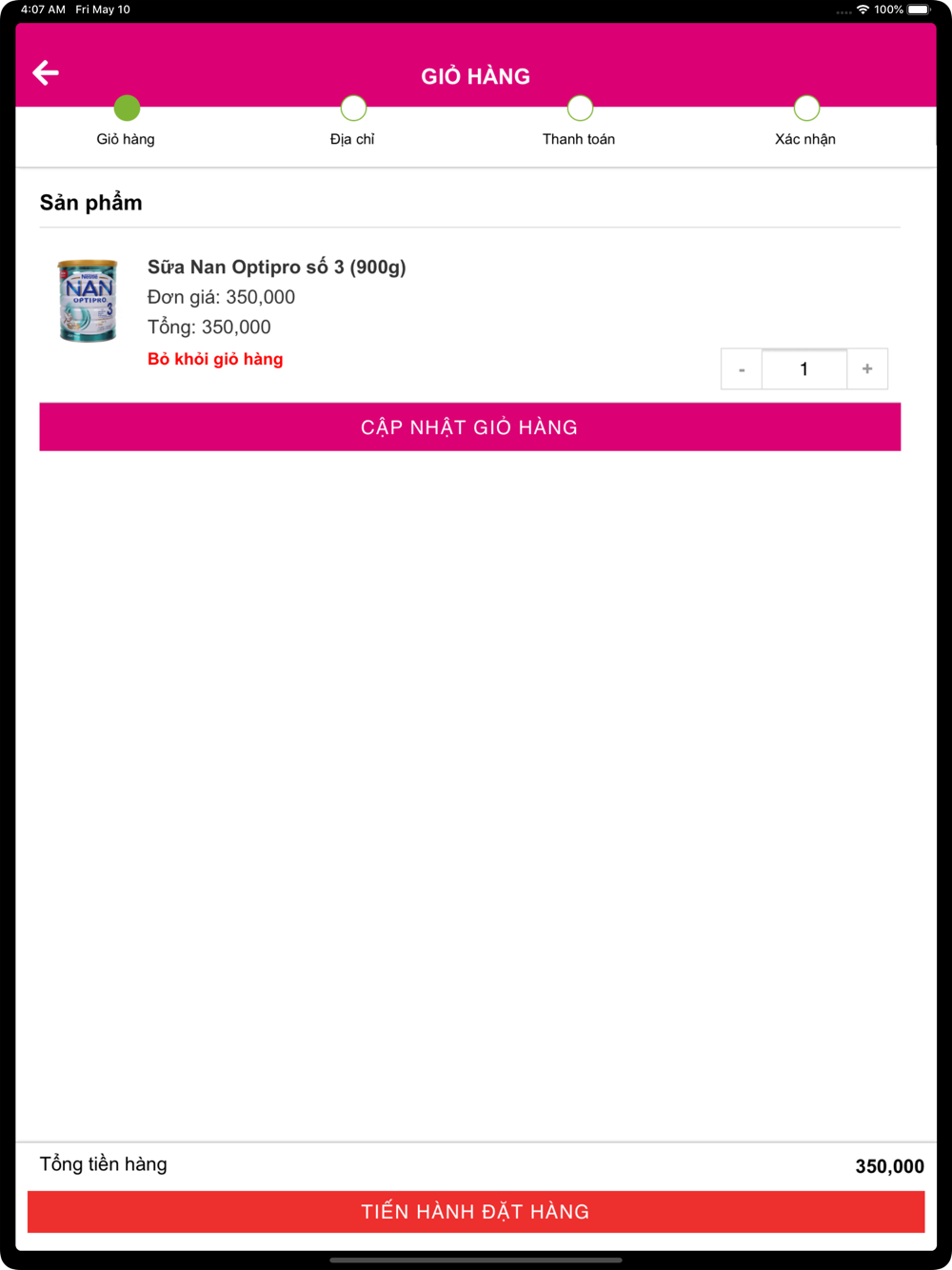The image size is (952, 1270).
Task: Open the Thanh toán step label
Action: coord(579,139)
